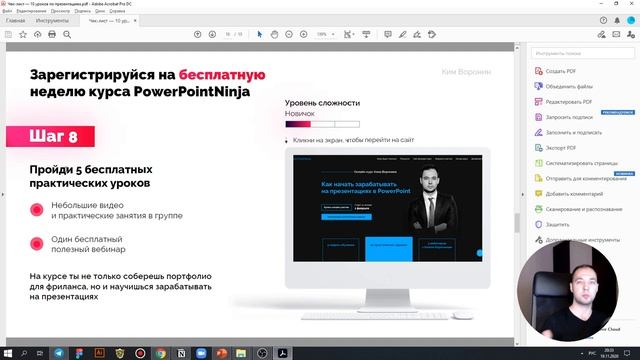Open PowerPoint from the taskbar
This screenshot has height=360, width=640.
222,353
